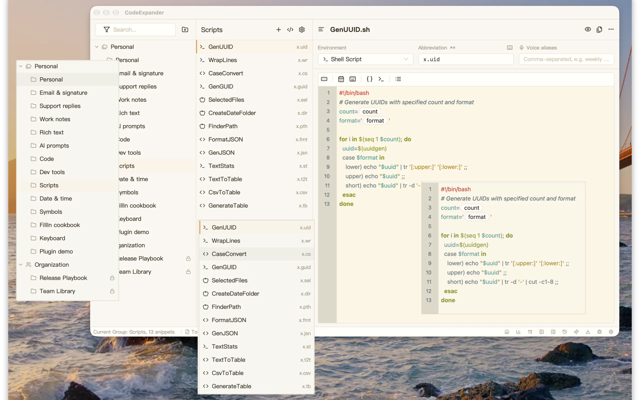Click the outline icon left of GenUUID.sh title
The width and height of the screenshot is (640, 400).
click(321, 29)
